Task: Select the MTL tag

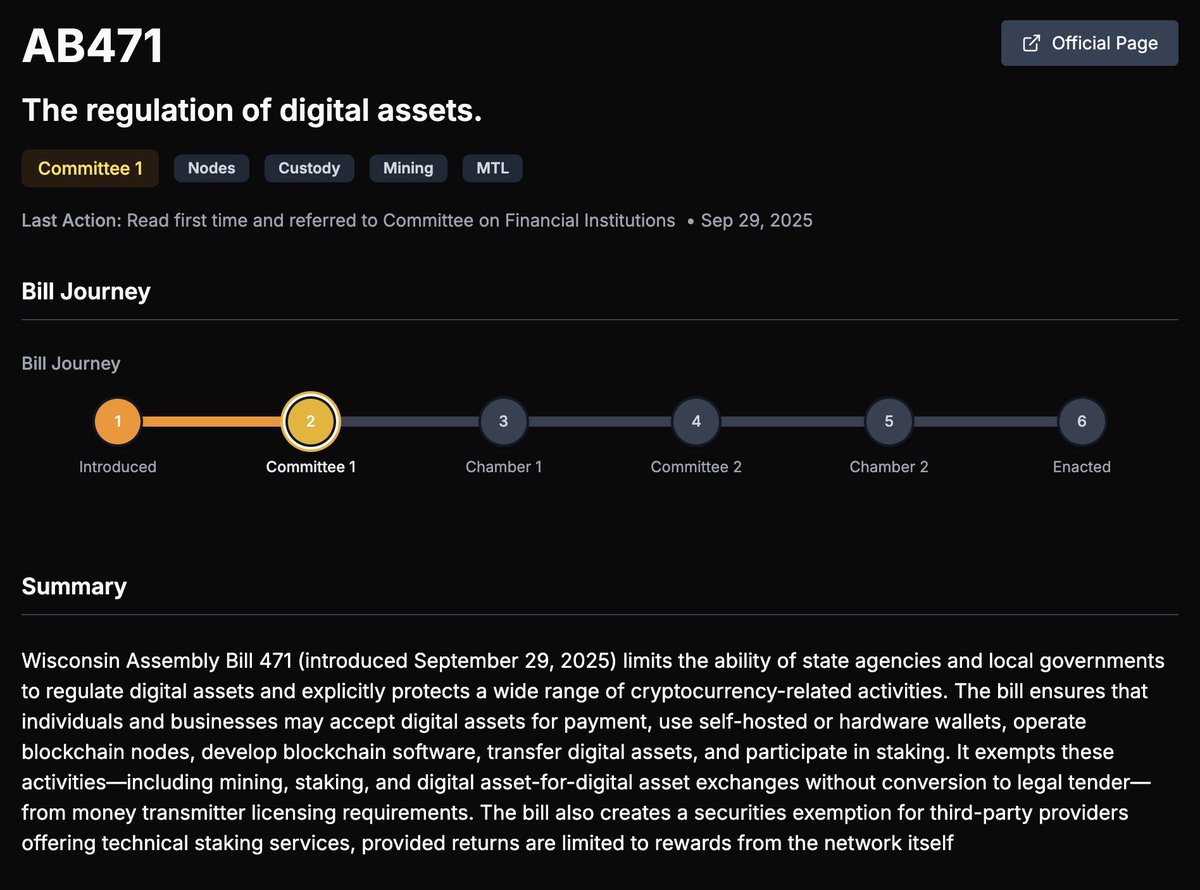Action: point(492,168)
